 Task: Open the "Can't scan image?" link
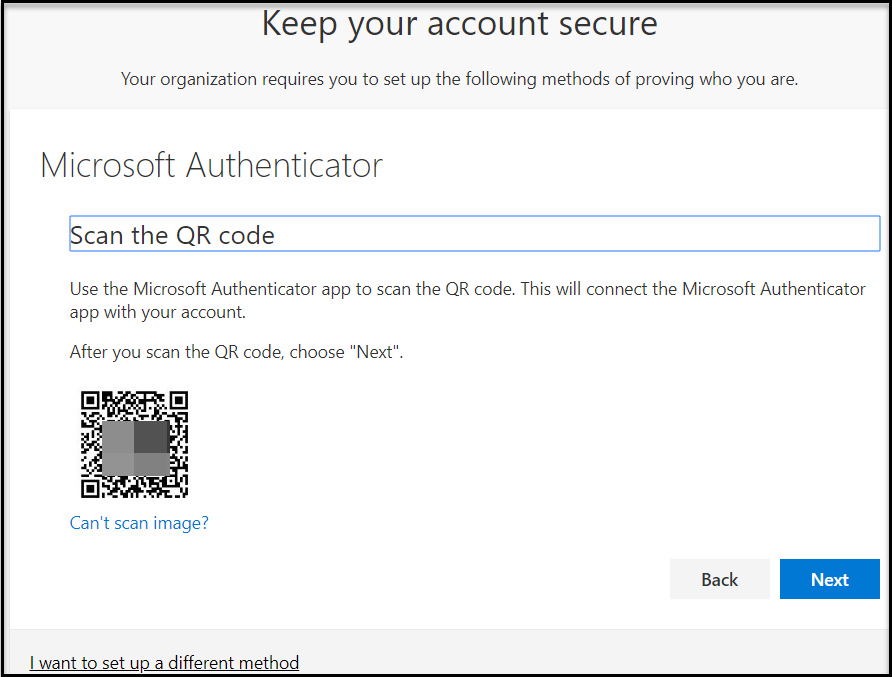(139, 523)
